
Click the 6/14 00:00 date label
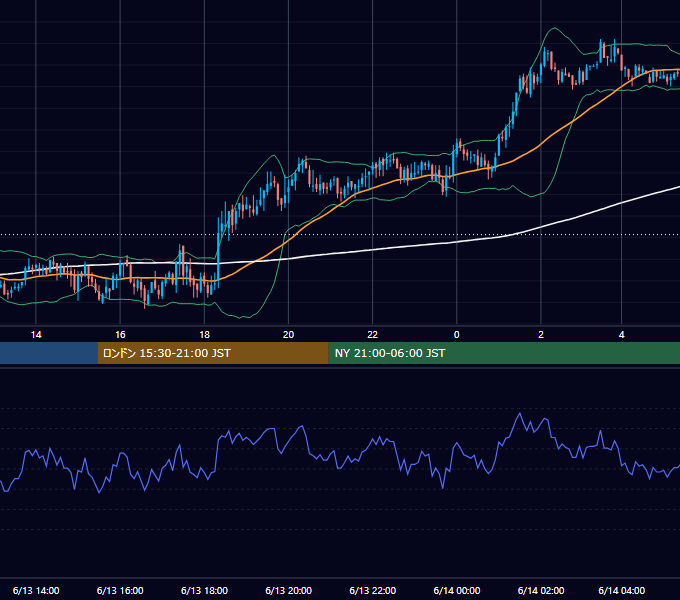457,590
